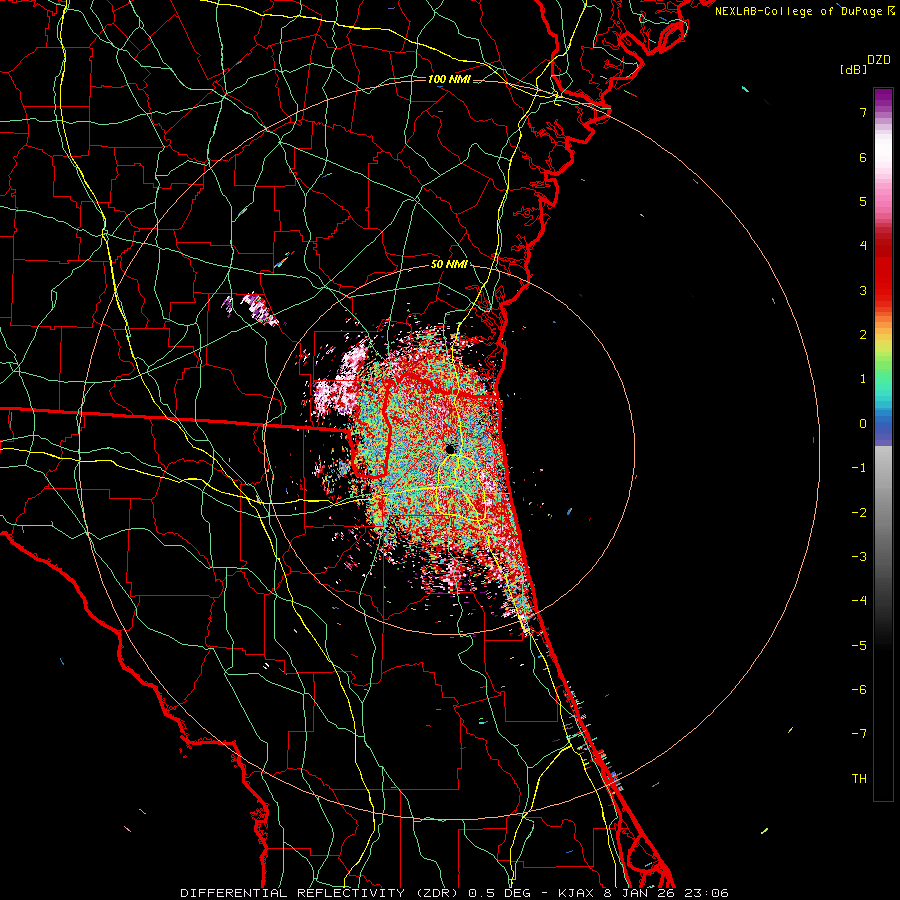The image size is (900, 900).
Task: Click the 3 value on color scale
Action: 863,290
